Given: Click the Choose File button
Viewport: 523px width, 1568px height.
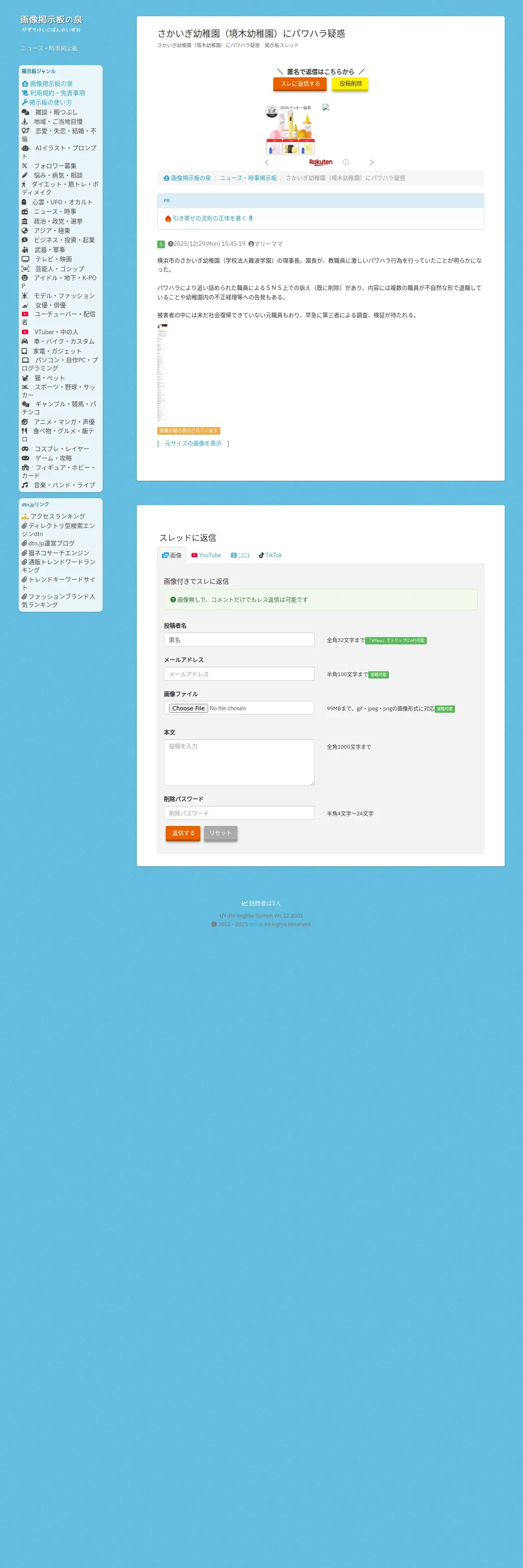Looking at the screenshot, I should 188,709.
